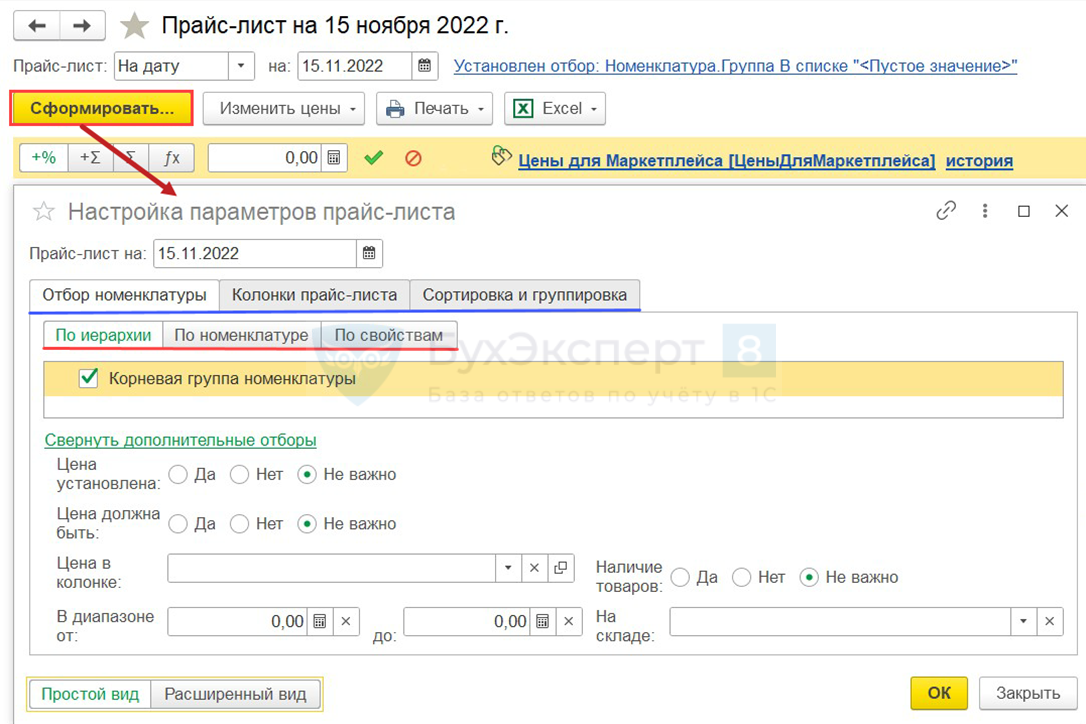The image size is (1086, 724).
Task: Open selected value of 'Цена в колонке'
Action: pos(560,567)
